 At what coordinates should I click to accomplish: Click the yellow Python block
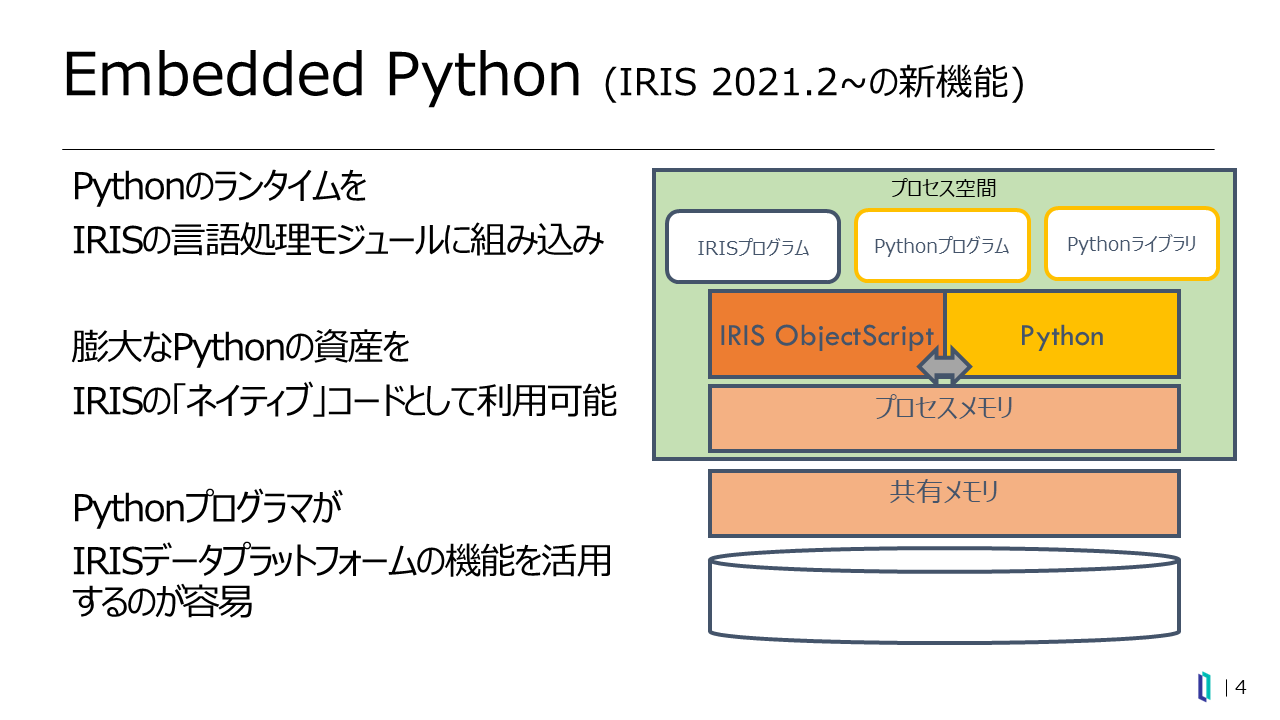(1062, 335)
